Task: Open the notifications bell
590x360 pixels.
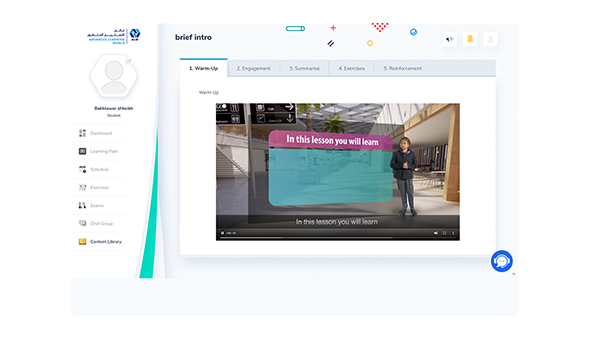Action: pyautogui.click(x=470, y=39)
